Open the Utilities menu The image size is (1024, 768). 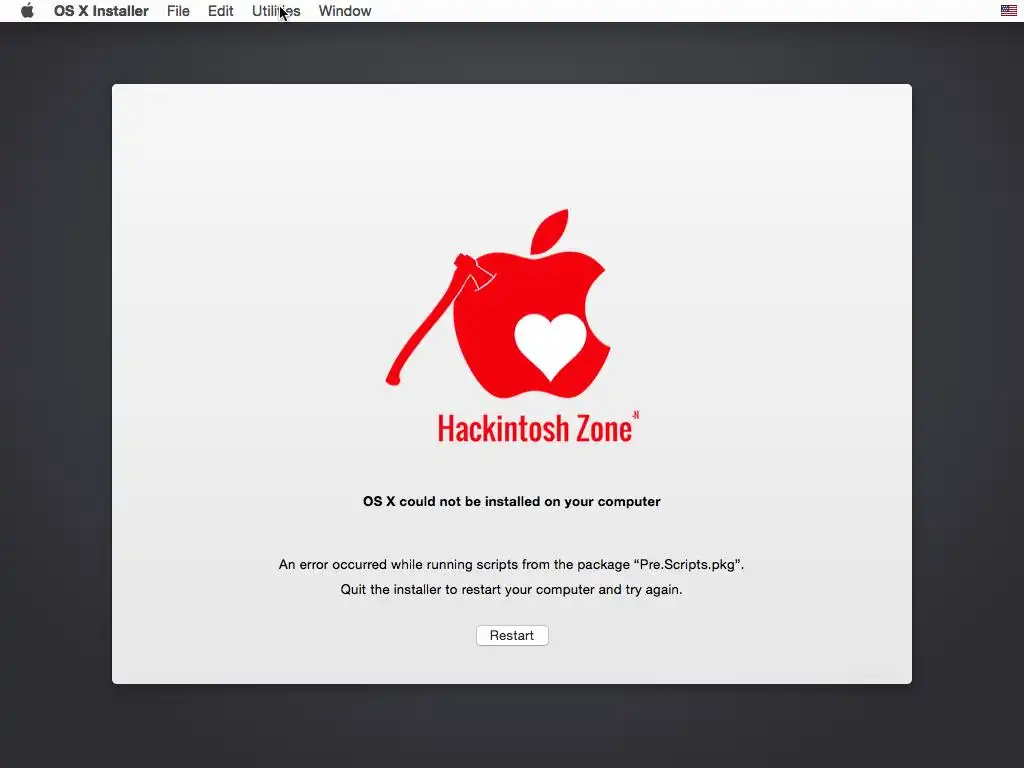276,11
